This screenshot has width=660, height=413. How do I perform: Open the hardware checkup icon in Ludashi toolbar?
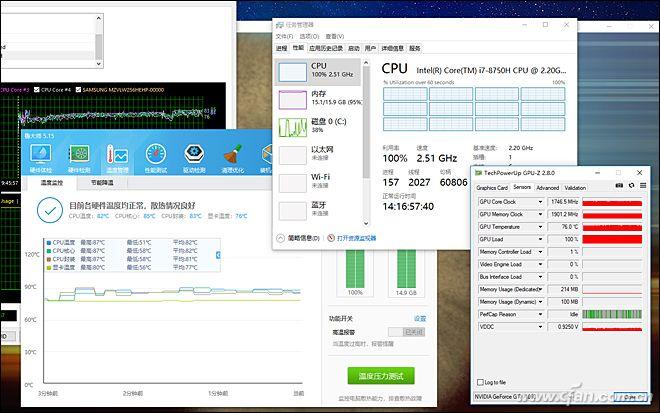coord(41,155)
